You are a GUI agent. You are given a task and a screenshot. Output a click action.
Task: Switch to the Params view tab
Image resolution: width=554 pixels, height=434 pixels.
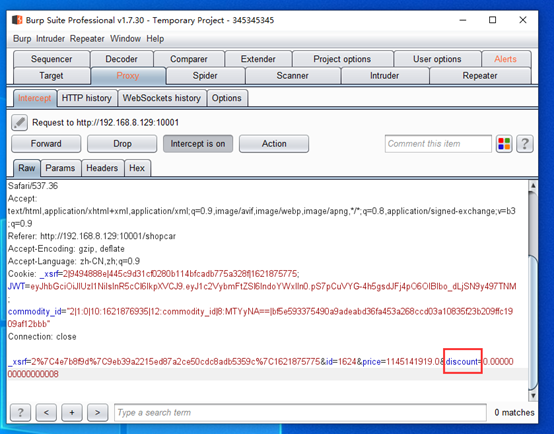(x=60, y=168)
